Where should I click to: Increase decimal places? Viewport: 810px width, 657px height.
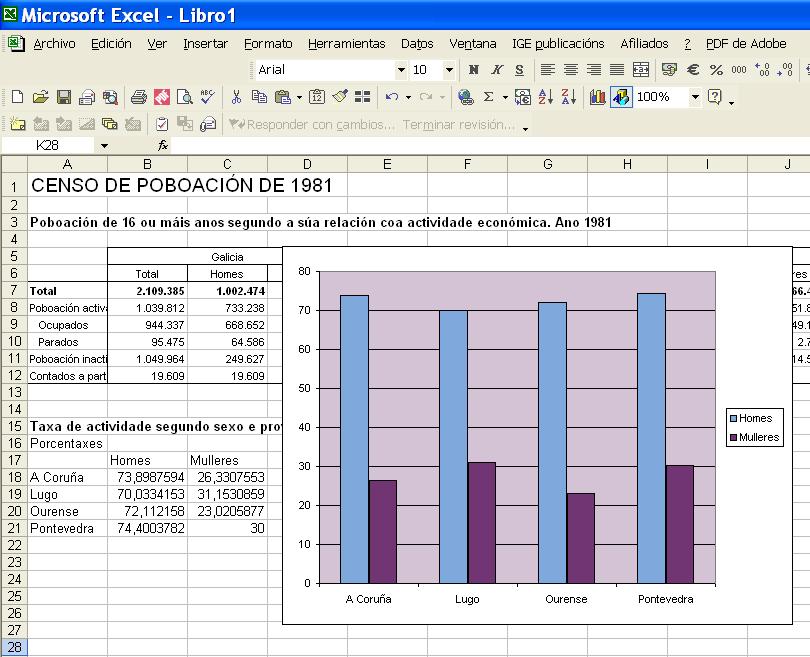click(x=762, y=70)
